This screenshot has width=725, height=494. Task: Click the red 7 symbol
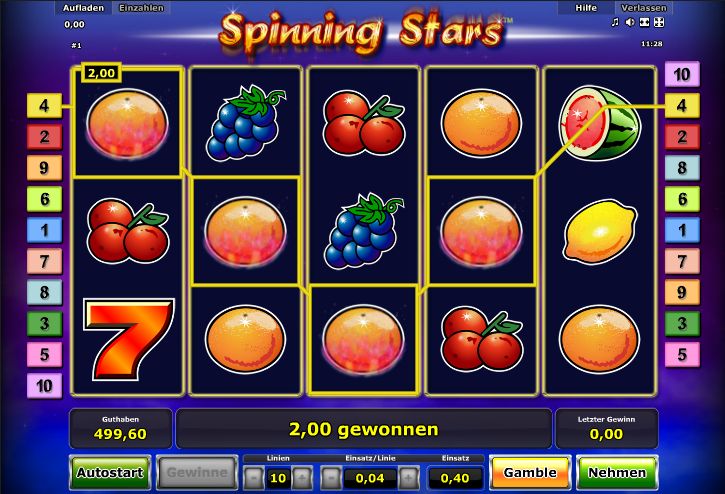point(128,339)
